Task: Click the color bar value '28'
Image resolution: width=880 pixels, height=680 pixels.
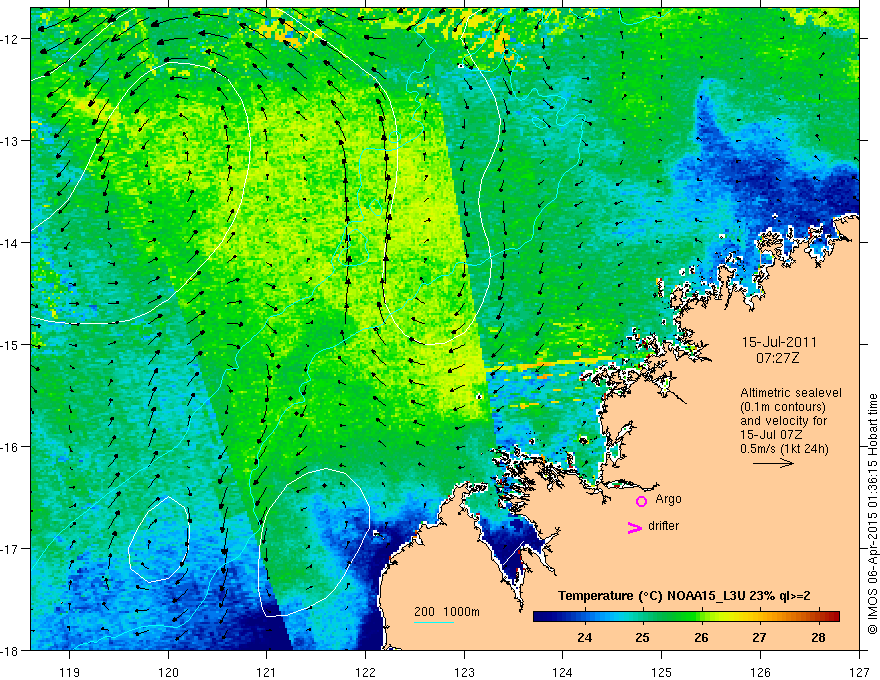Action: coord(818,638)
